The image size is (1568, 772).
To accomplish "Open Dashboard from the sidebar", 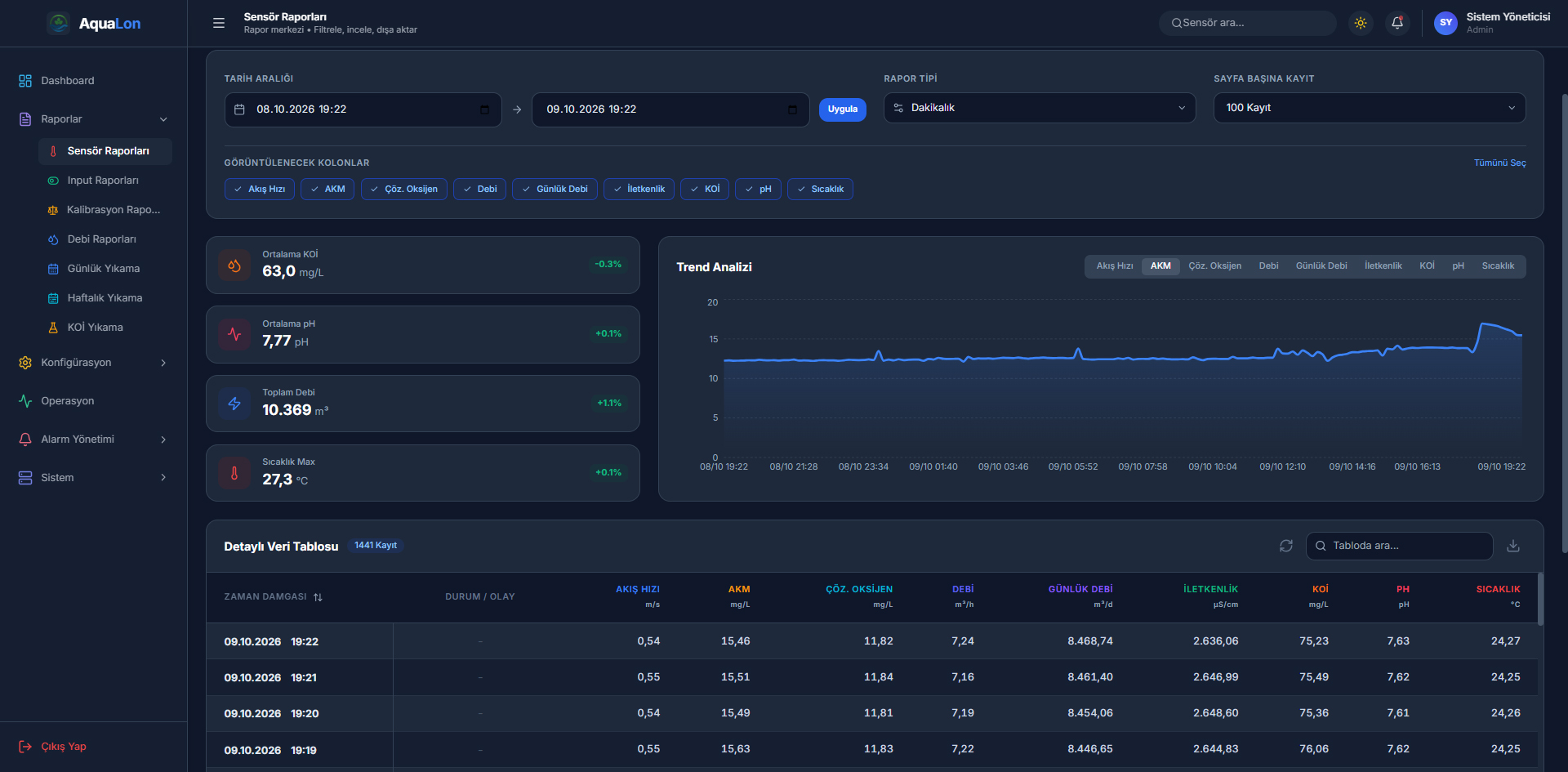I will click(x=93, y=81).
